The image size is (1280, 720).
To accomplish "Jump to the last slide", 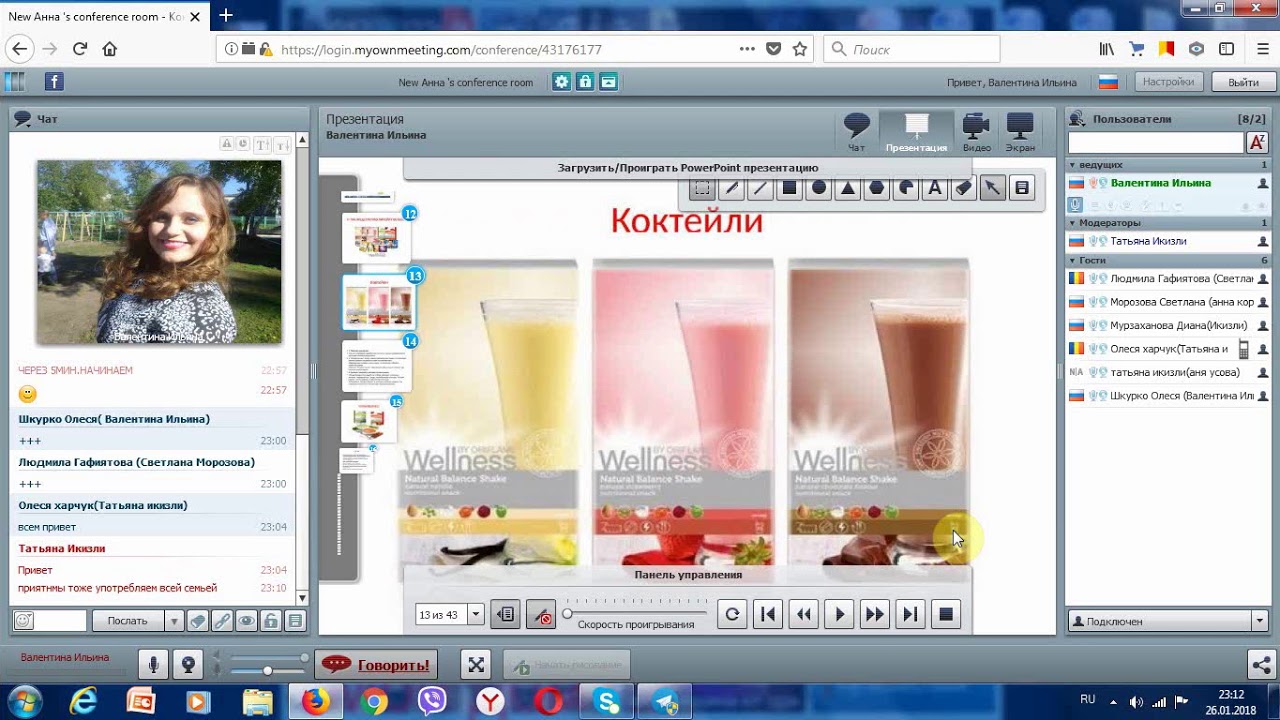I will click(910, 615).
